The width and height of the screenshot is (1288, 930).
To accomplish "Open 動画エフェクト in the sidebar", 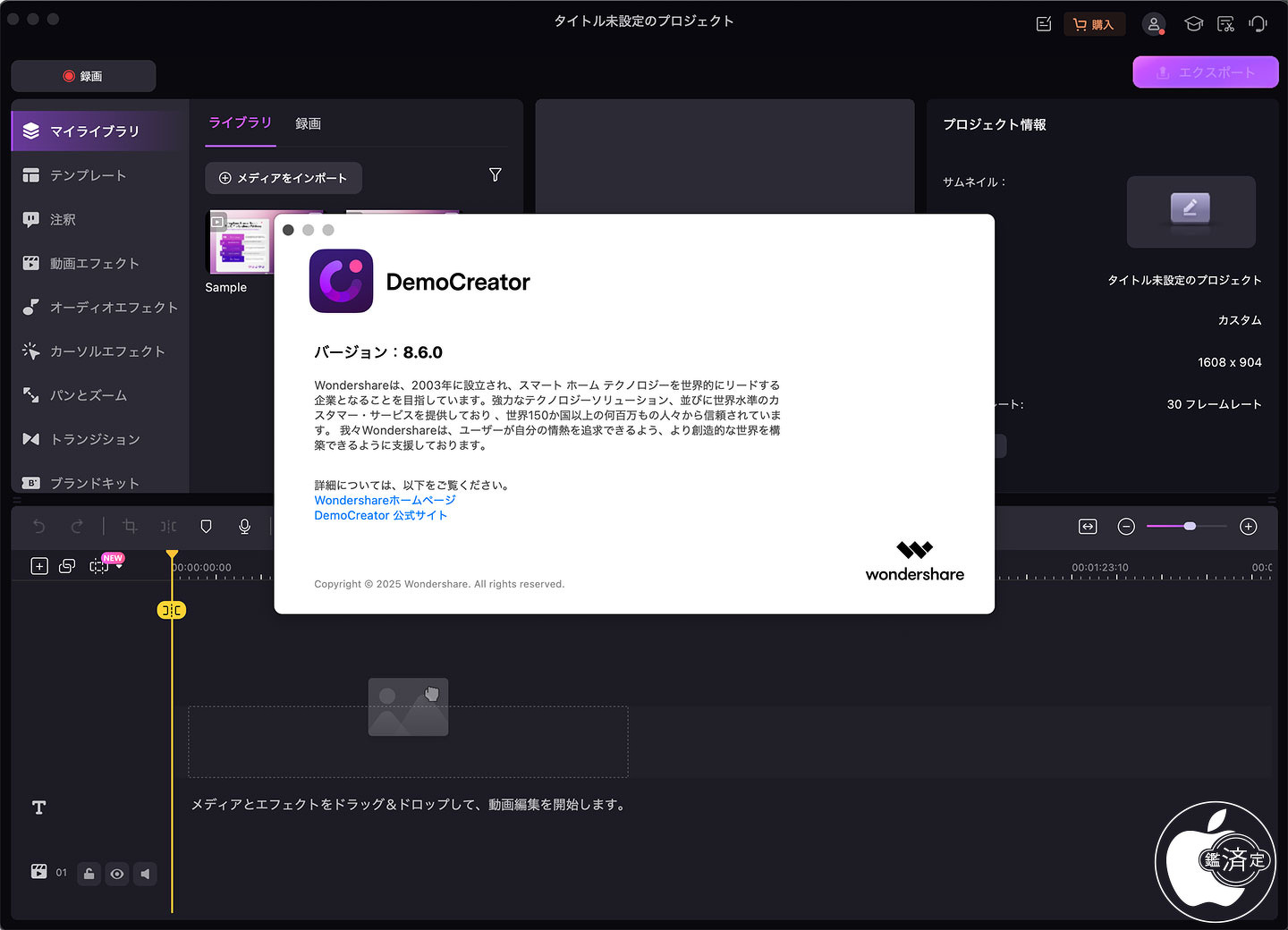I will pos(100,263).
